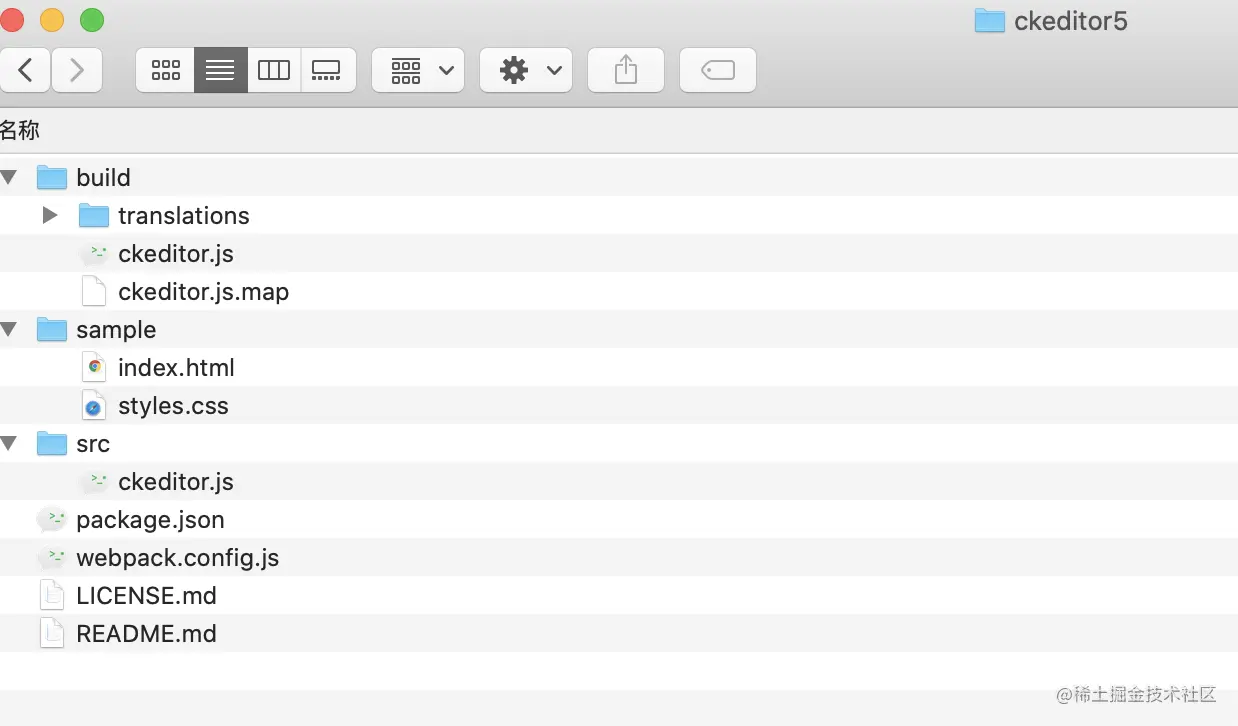Select the sample folder name
Viewport: 1238px width, 726px height.
click(116, 329)
